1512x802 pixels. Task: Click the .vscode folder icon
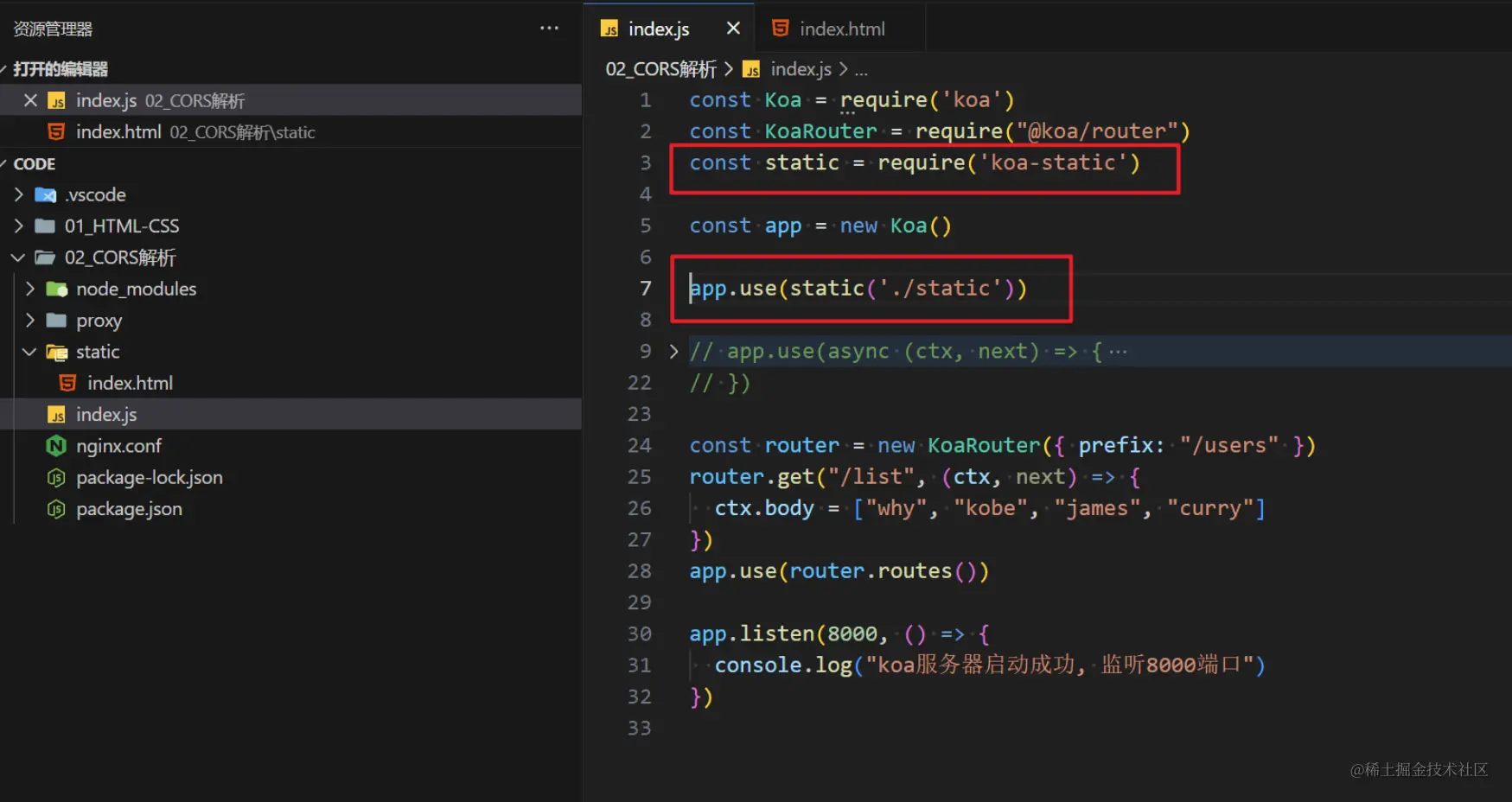pyautogui.click(x=45, y=194)
